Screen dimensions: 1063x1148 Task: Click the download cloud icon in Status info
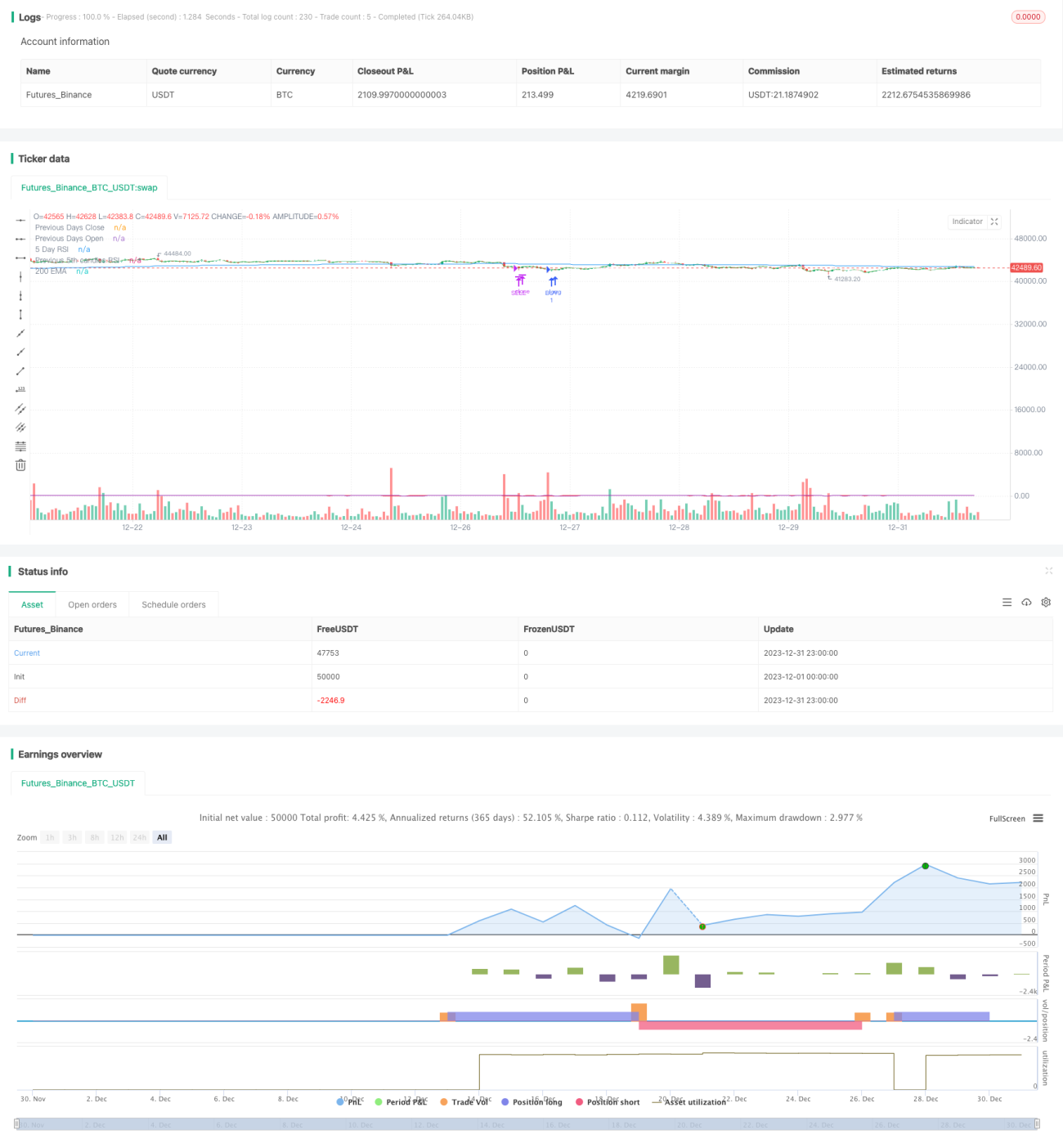[x=1026, y=603]
